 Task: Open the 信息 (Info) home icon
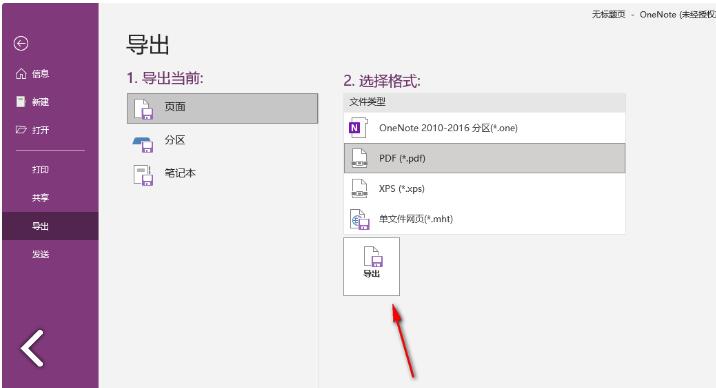[21, 73]
